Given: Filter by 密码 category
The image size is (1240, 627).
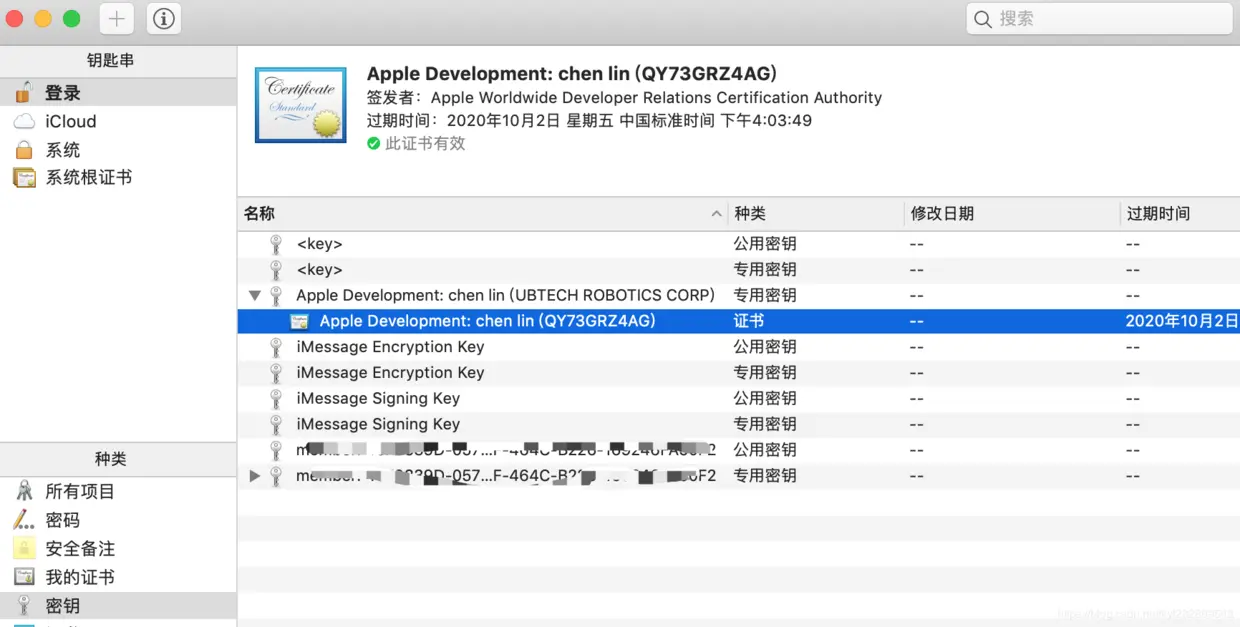Looking at the screenshot, I should [62, 520].
